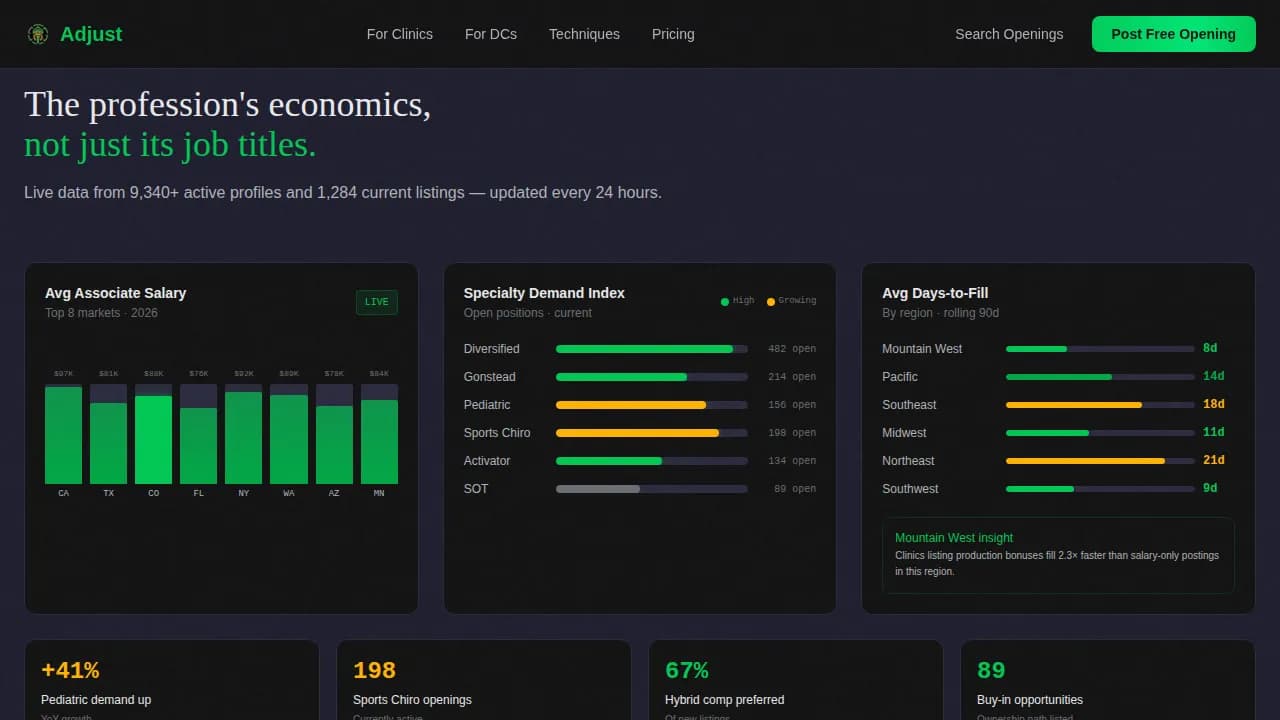Viewport: 1280px width, 720px height.
Task: Click the green High legend dot
Action: (725, 301)
